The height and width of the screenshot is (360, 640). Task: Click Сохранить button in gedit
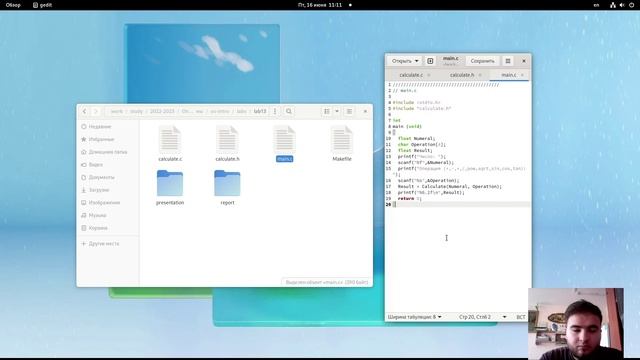click(x=482, y=61)
